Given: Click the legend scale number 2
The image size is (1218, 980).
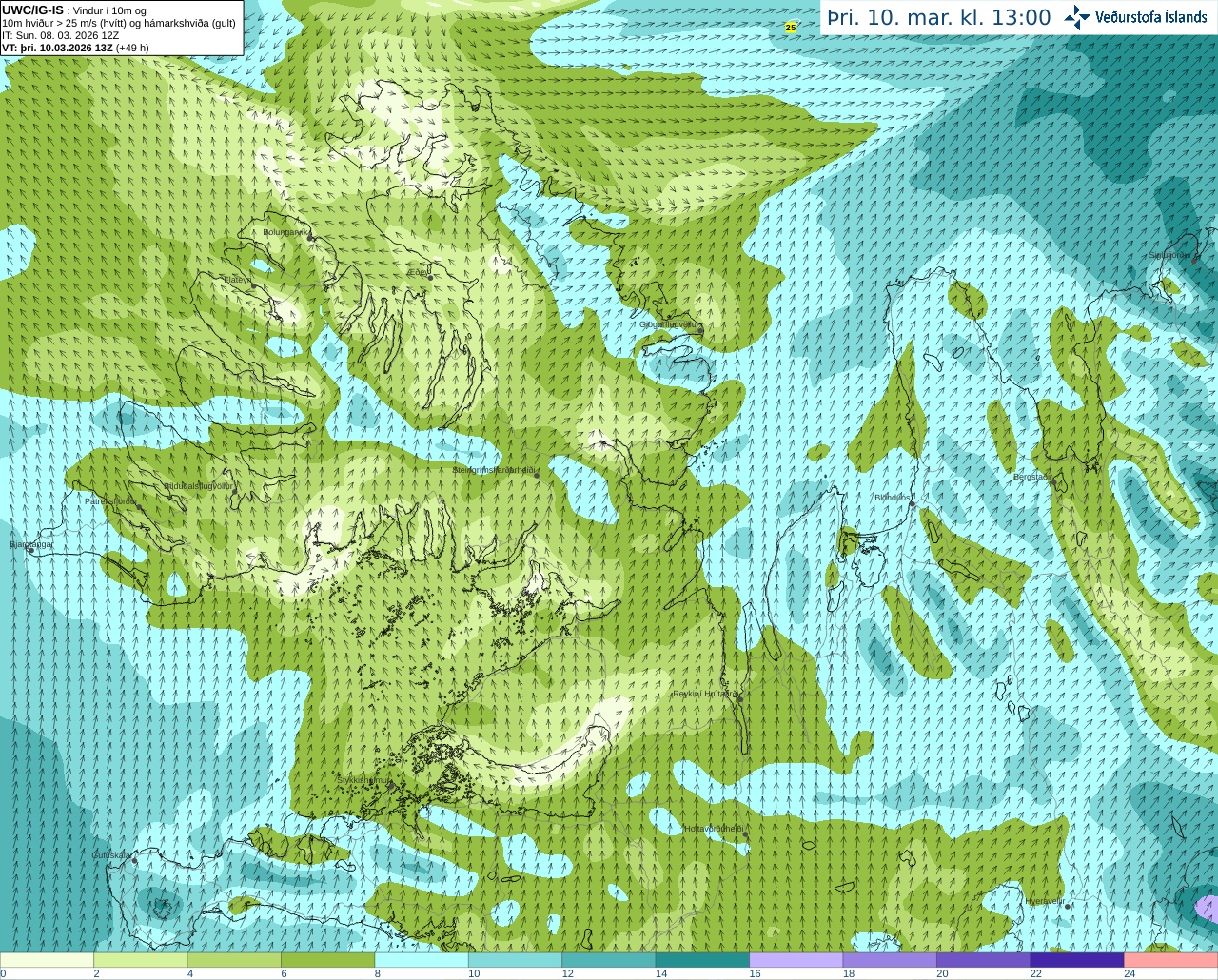Looking at the screenshot, I should pyautogui.click(x=96, y=973).
